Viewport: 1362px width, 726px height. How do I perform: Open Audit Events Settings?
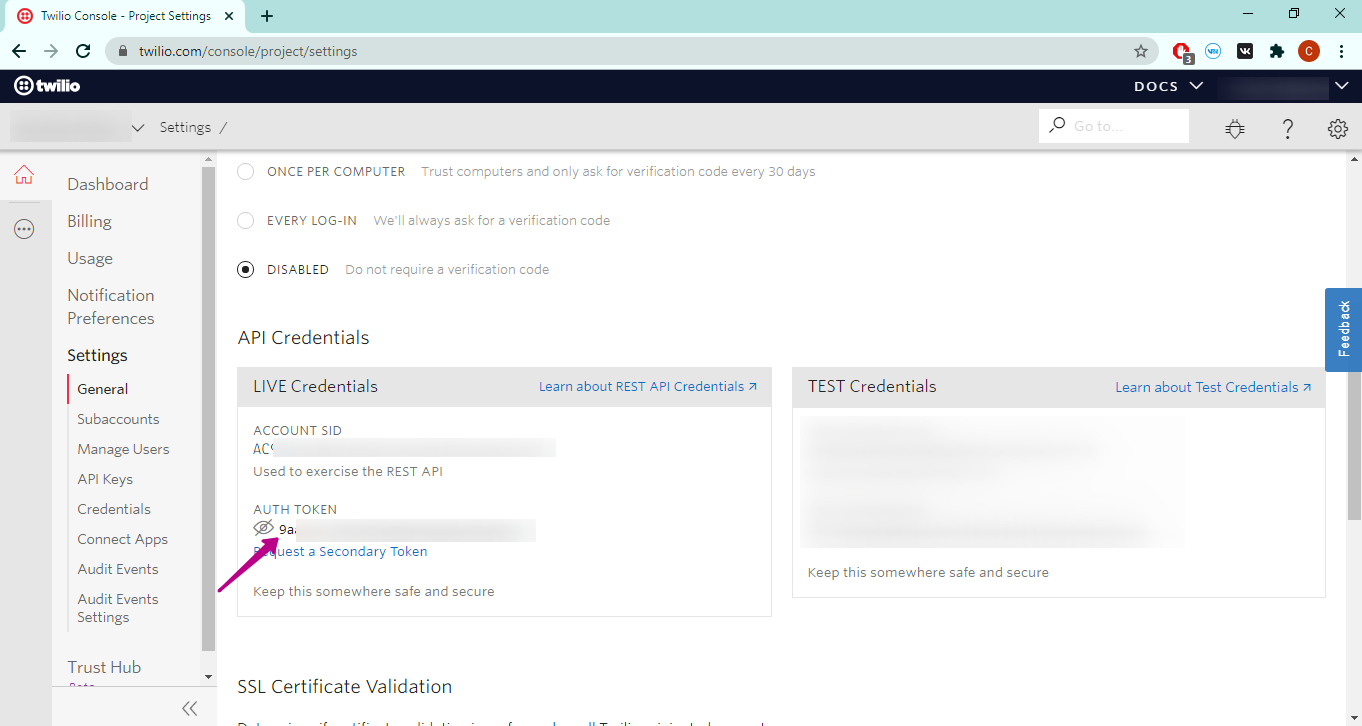118,608
